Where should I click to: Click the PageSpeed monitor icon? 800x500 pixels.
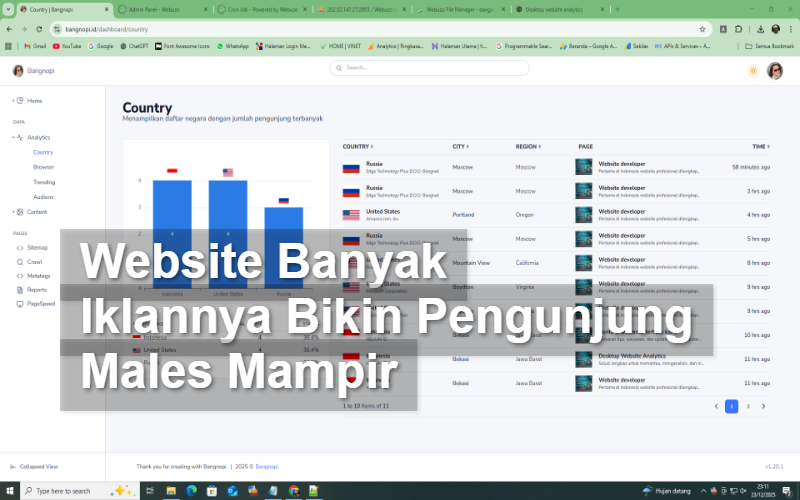[x=20, y=303]
